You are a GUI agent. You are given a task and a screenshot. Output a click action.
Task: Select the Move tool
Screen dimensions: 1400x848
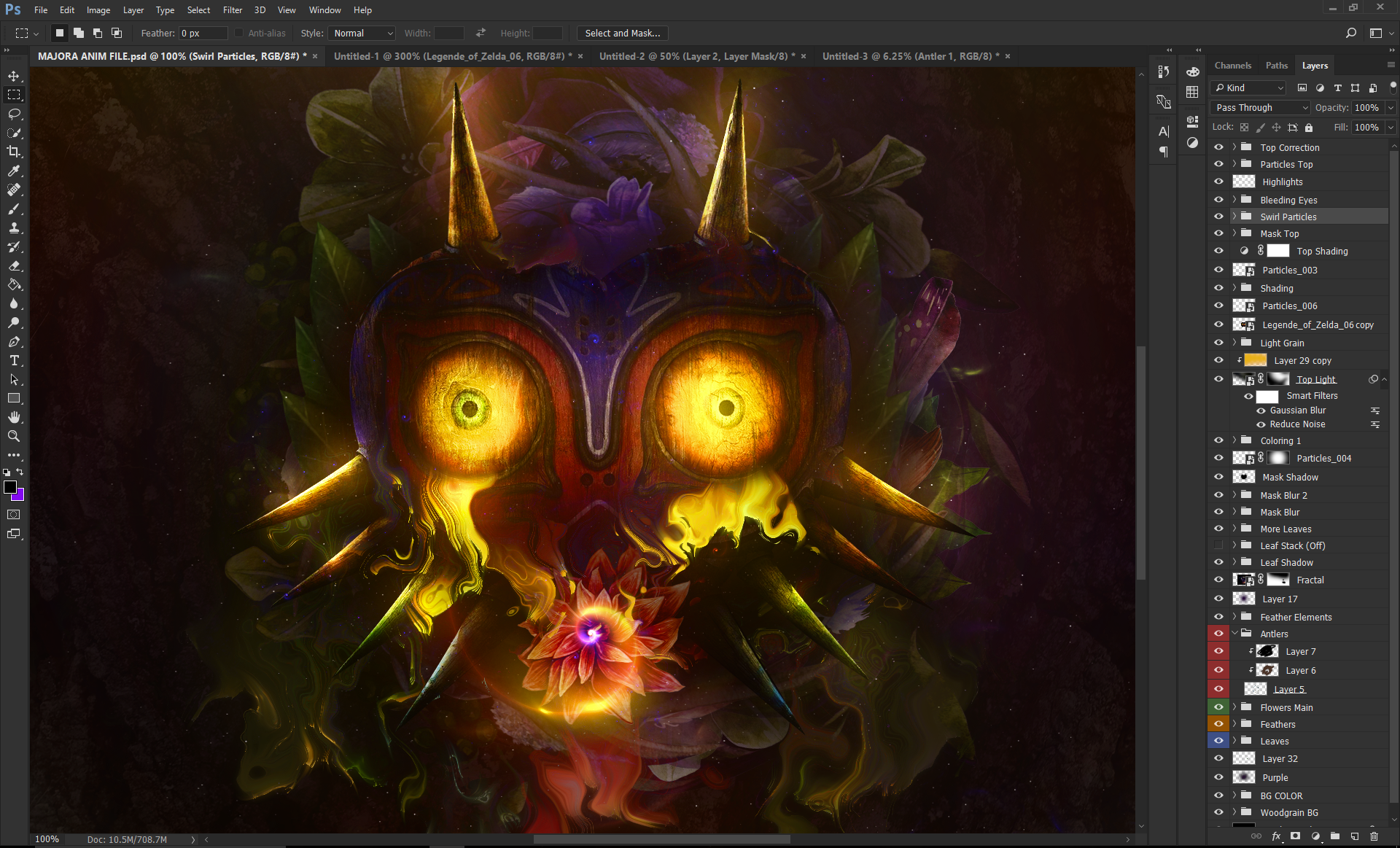click(14, 76)
